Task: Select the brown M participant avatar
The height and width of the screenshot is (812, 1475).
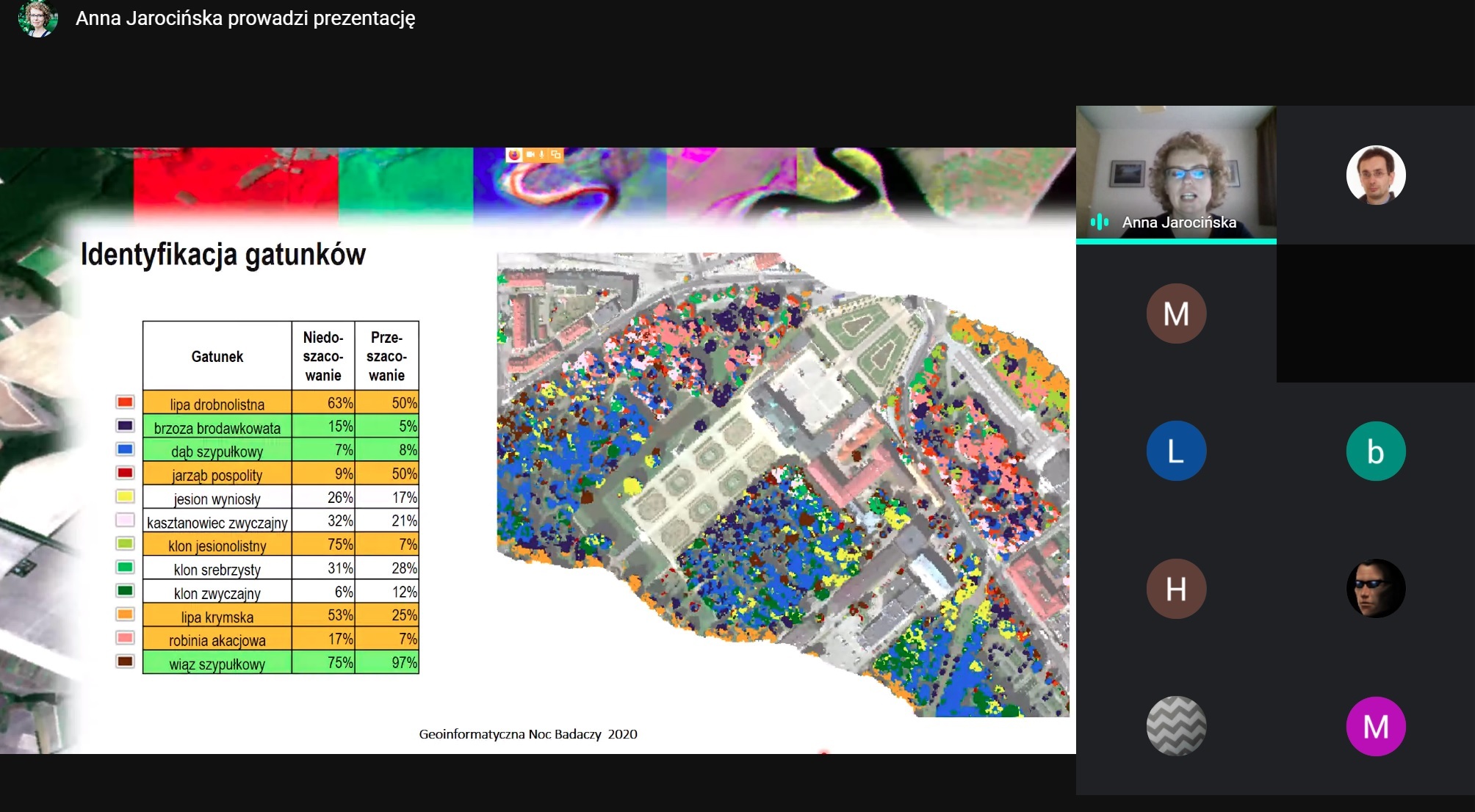Action: pyautogui.click(x=1176, y=313)
